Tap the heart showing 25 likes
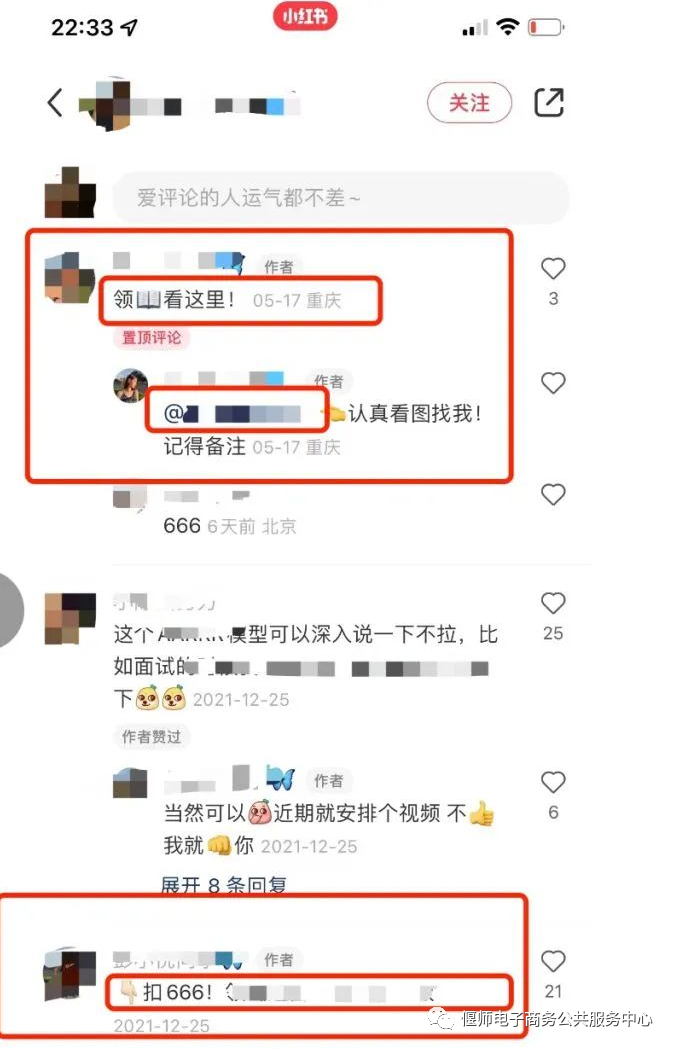 tap(553, 603)
